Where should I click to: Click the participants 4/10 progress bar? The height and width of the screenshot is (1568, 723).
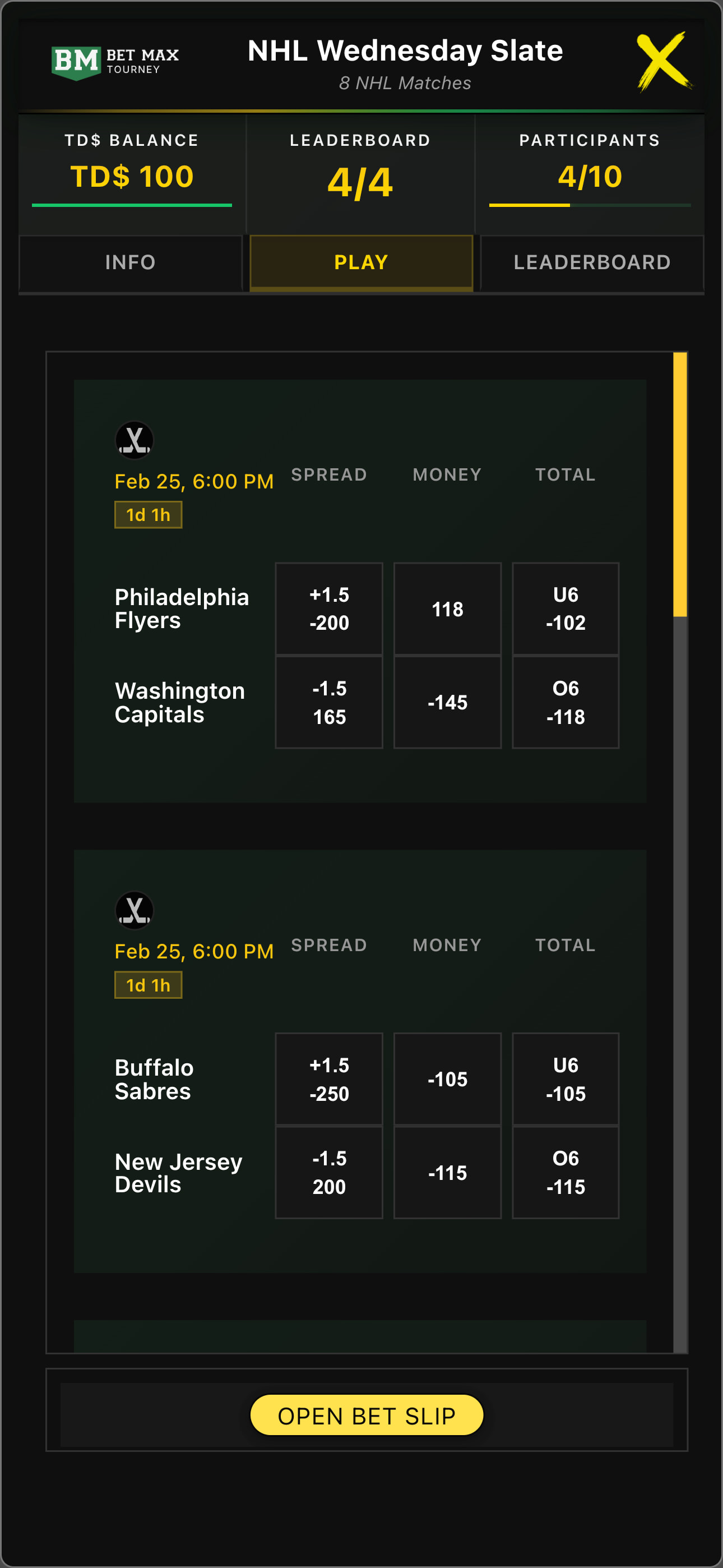(x=590, y=206)
